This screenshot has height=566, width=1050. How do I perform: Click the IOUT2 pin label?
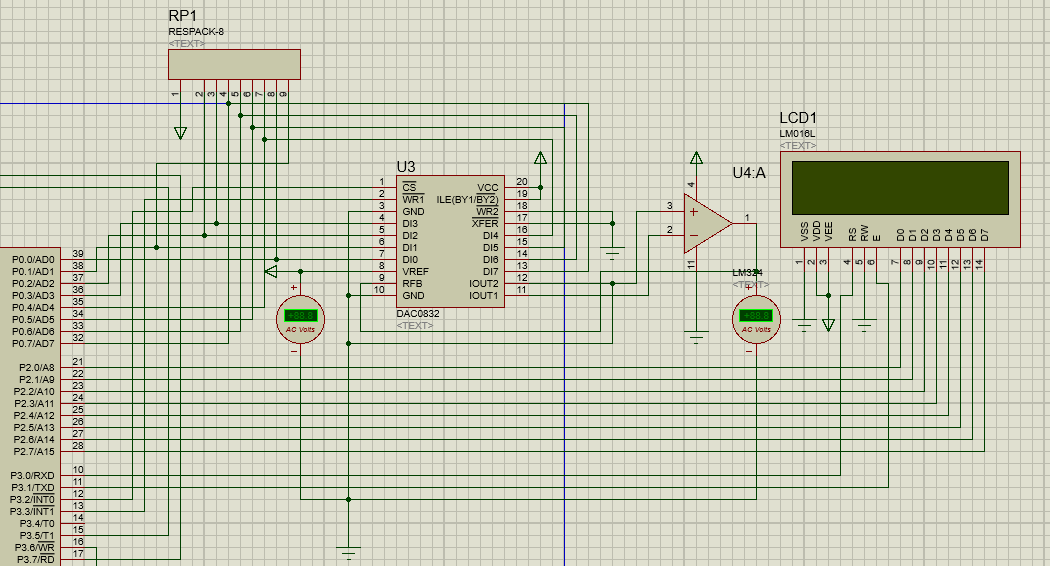pyautogui.click(x=483, y=283)
